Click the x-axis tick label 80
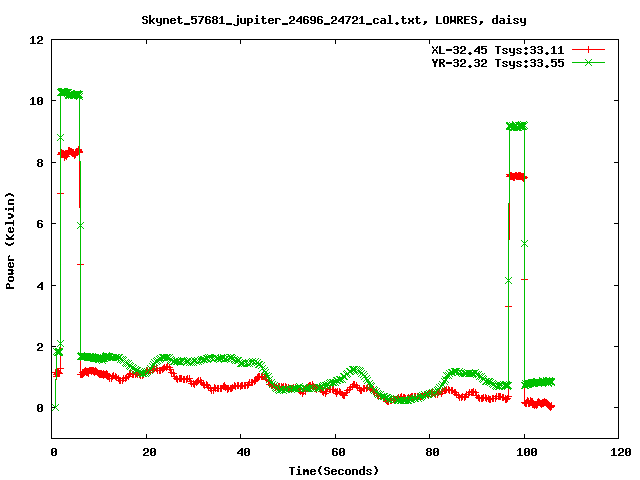The image size is (640, 480). click(x=432, y=452)
